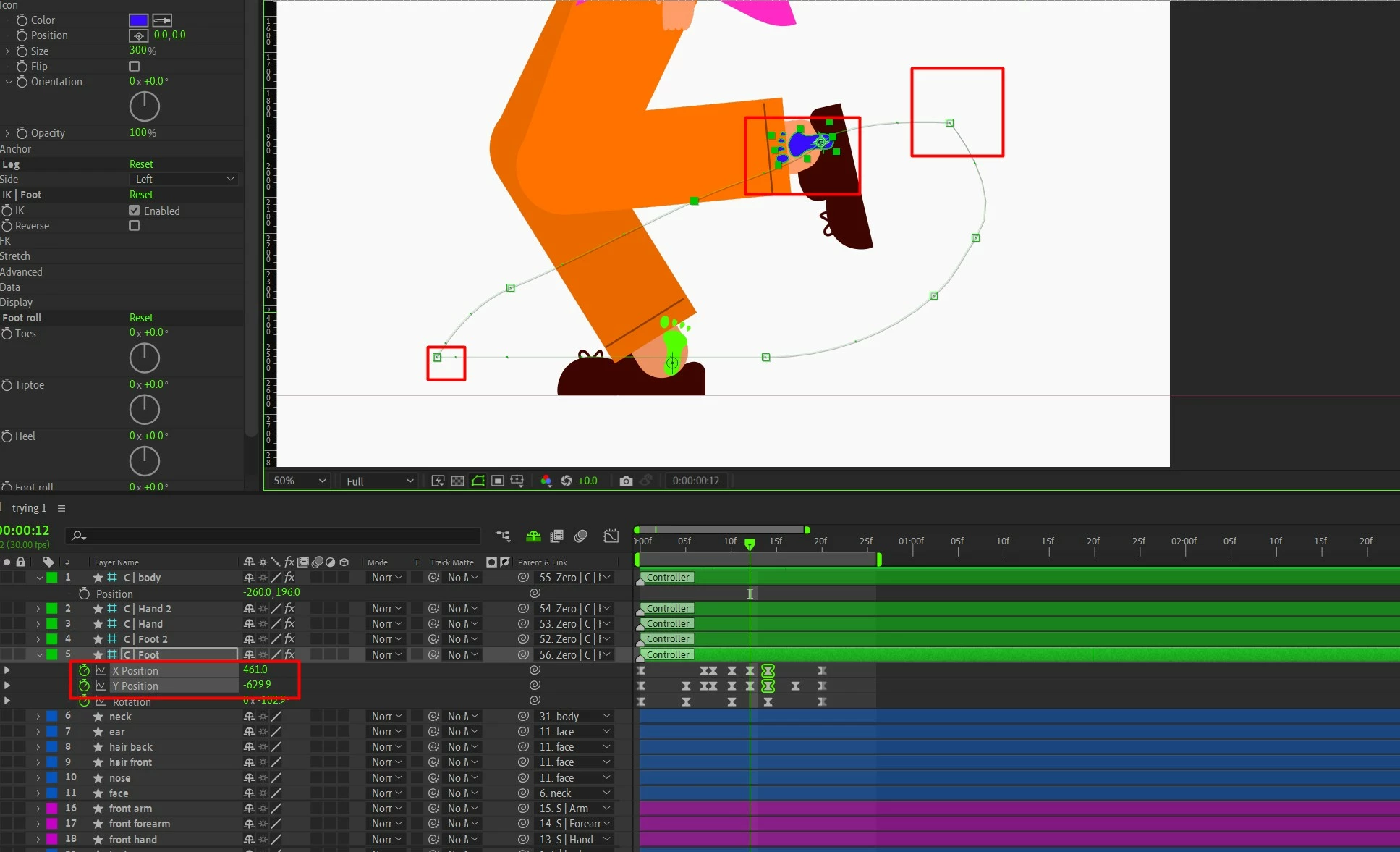
Task: Click Reset next to Leg
Action: (x=141, y=164)
